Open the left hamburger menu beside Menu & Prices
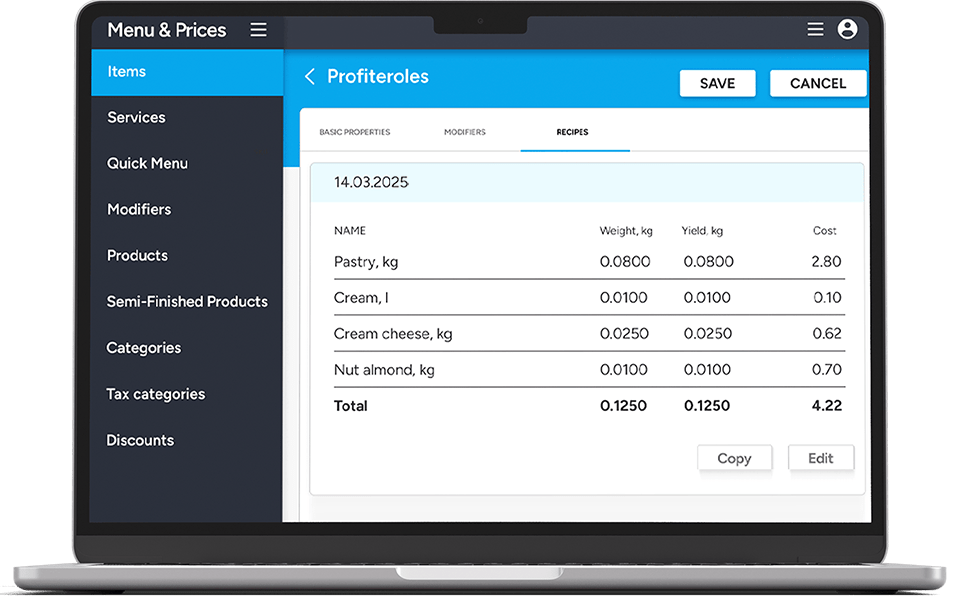960x600 pixels. coord(258,29)
